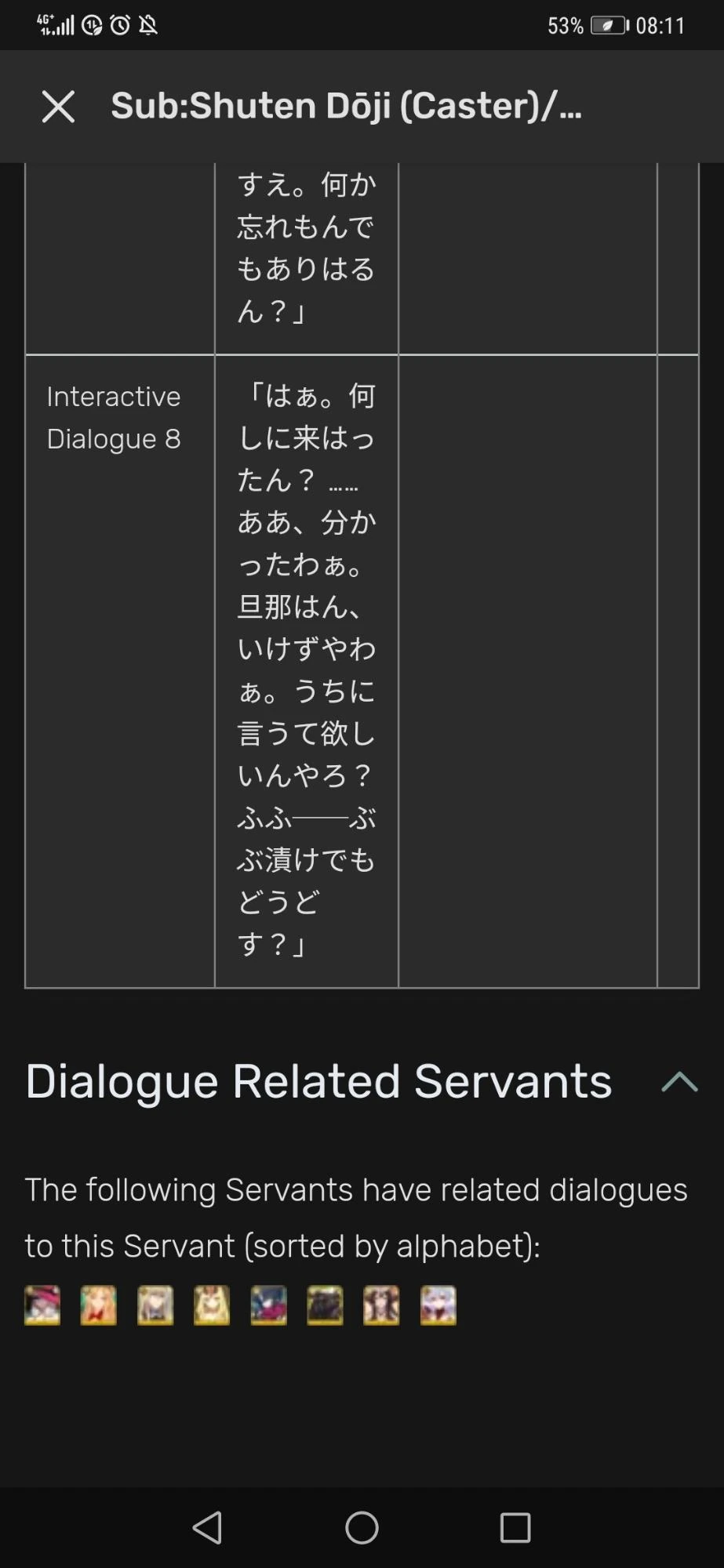Select the Interactive Dialogue 8 row label
724x1568 pixels.
pyautogui.click(x=114, y=417)
